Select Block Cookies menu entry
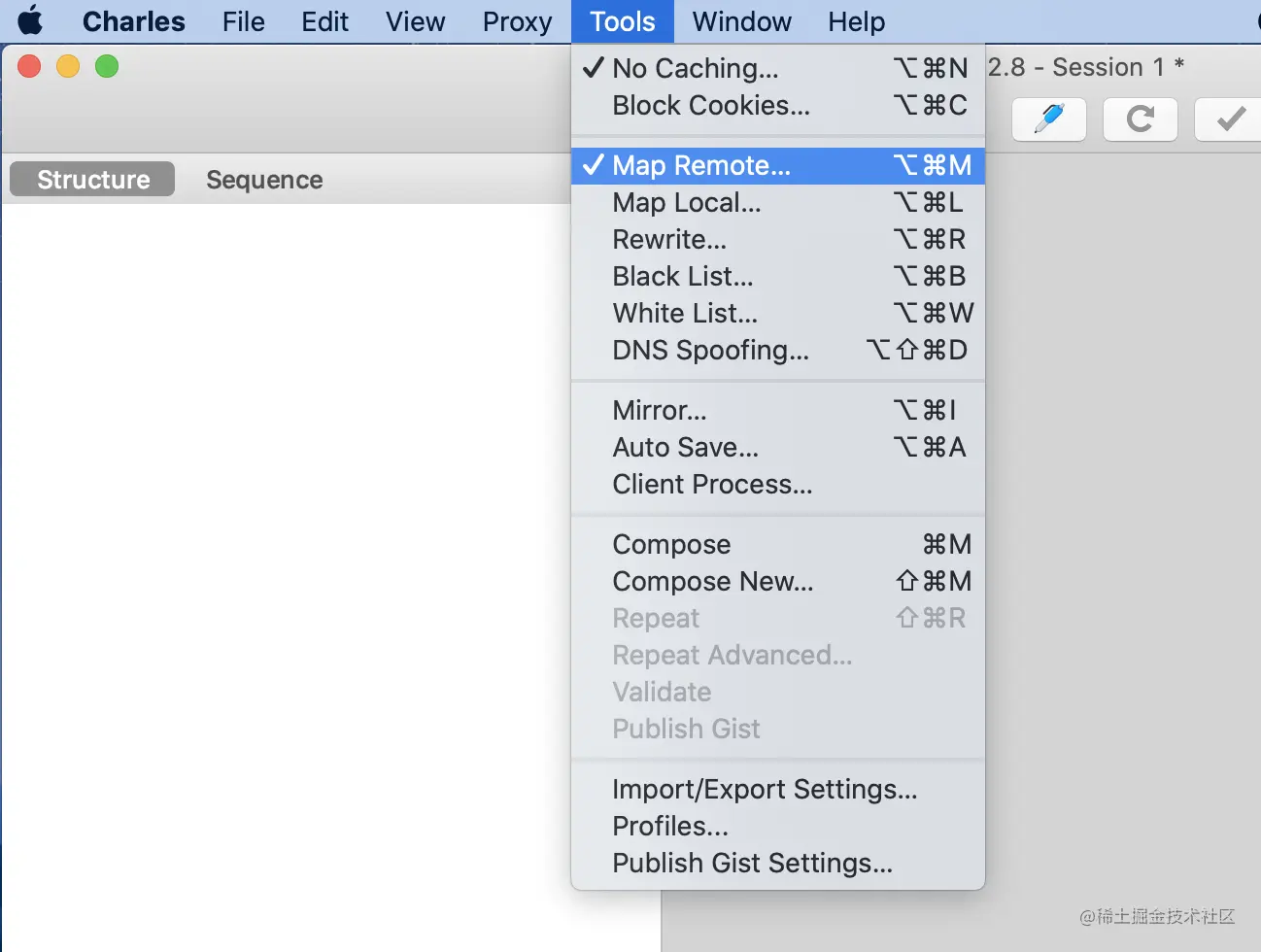This screenshot has width=1261, height=952. pyautogui.click(x=710, y=105)
